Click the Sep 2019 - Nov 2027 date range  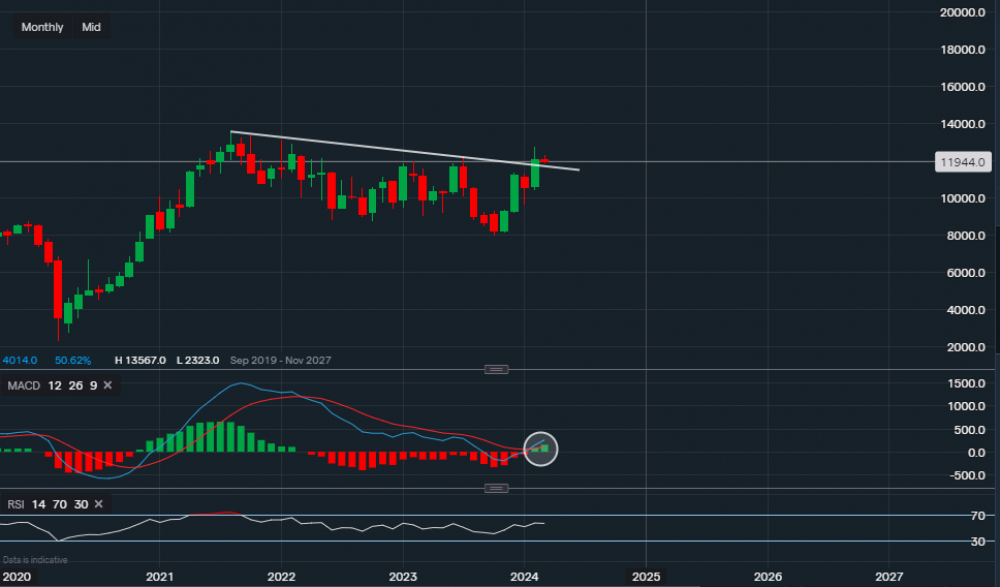click(x=280, y=360)
